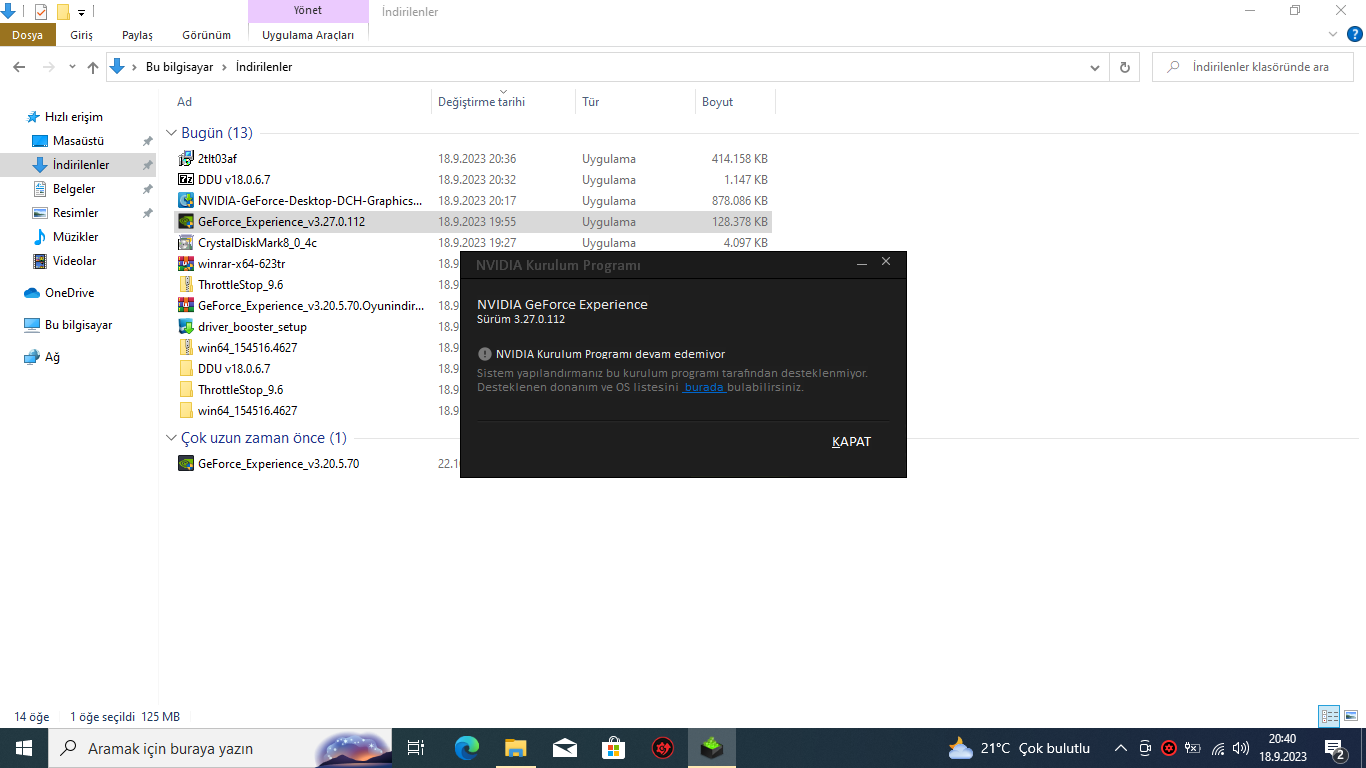Click the İndirilenler folder search box
Screen dimensions: 1366x768
coord(1254,67)
